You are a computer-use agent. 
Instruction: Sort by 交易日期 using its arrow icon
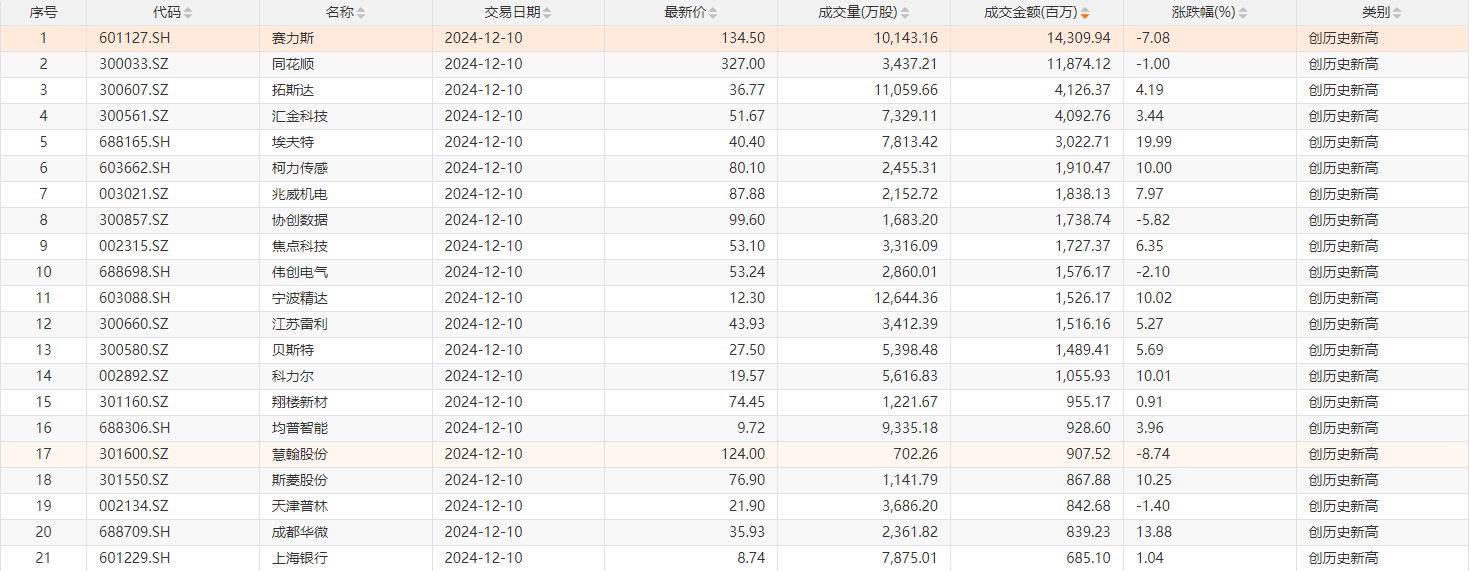coord(548,13)
